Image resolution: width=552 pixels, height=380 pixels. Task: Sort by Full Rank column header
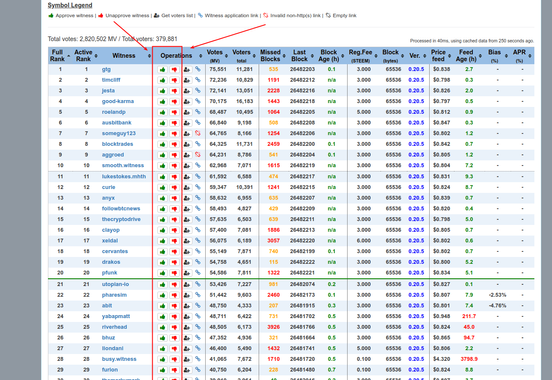(x=59, y=56)
